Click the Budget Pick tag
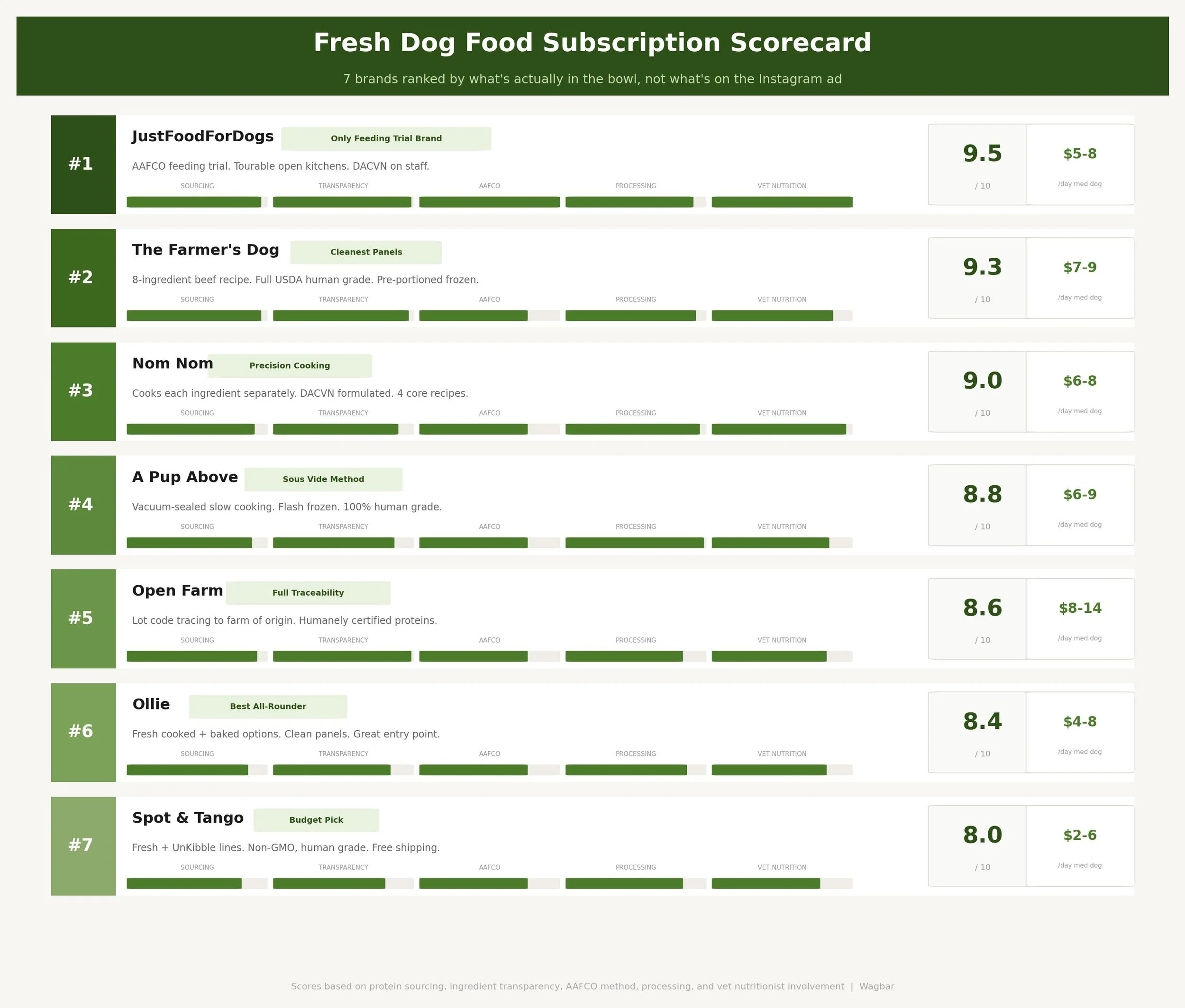Viewport: 1185px width, 1008px height. 316,820
